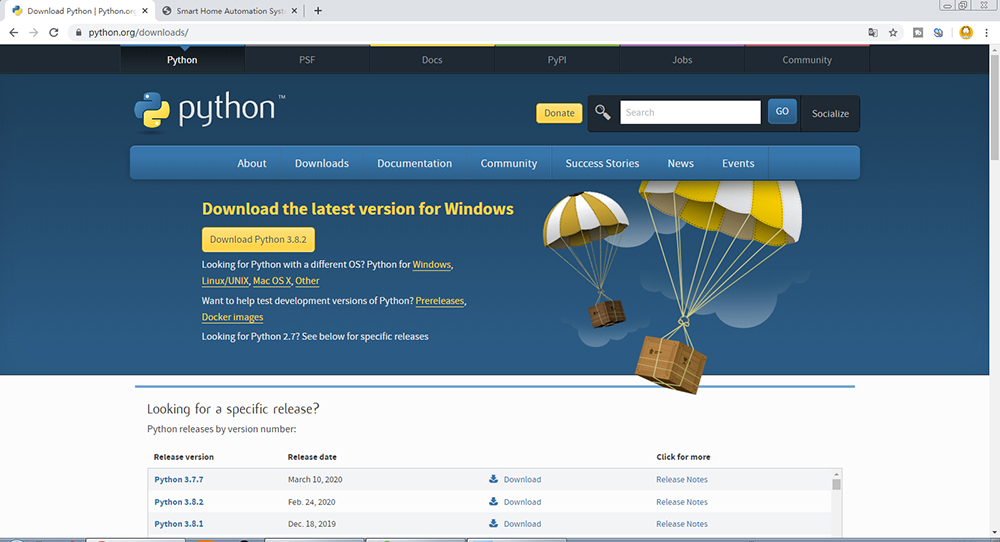The image size is (1000, 542).
Task: Click the Download Python 3.8.2 button
Action: (259, 239)
